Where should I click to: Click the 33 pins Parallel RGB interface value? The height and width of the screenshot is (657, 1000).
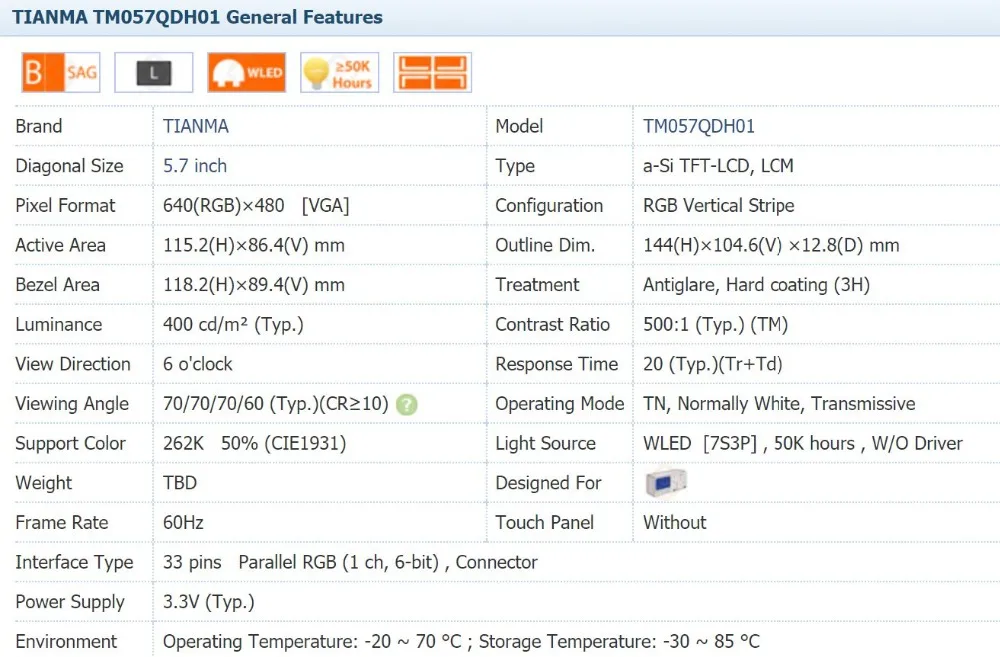350,562
